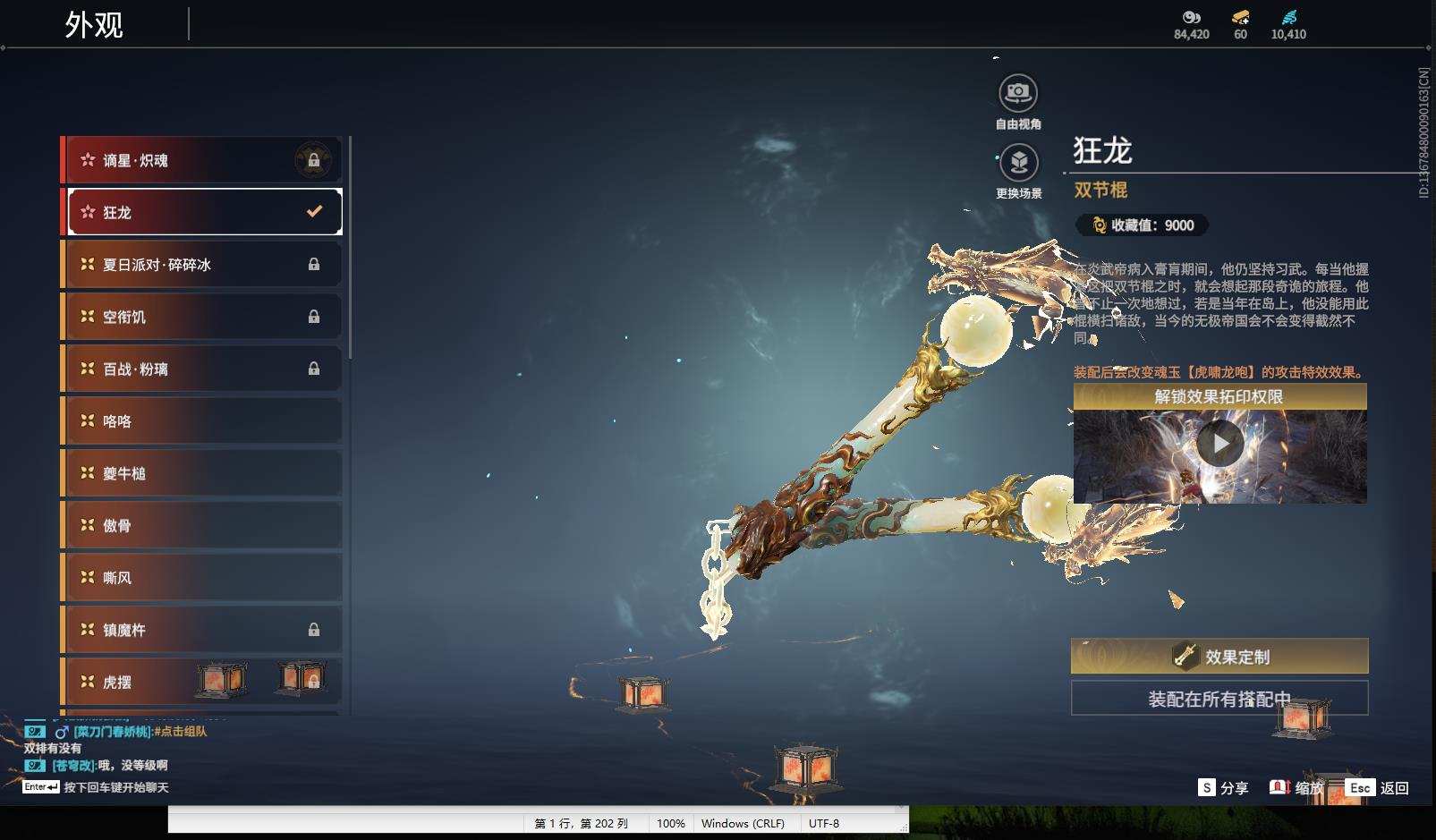
Task: Click 分享 to share
Action: (1223, 787)
